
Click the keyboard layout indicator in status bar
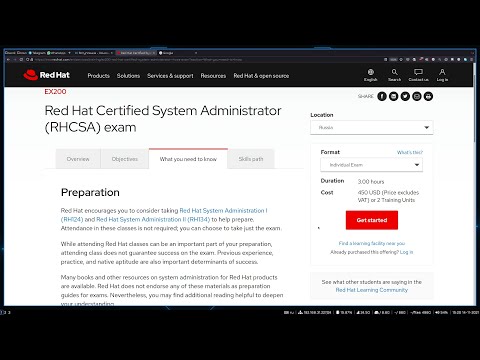289,312
